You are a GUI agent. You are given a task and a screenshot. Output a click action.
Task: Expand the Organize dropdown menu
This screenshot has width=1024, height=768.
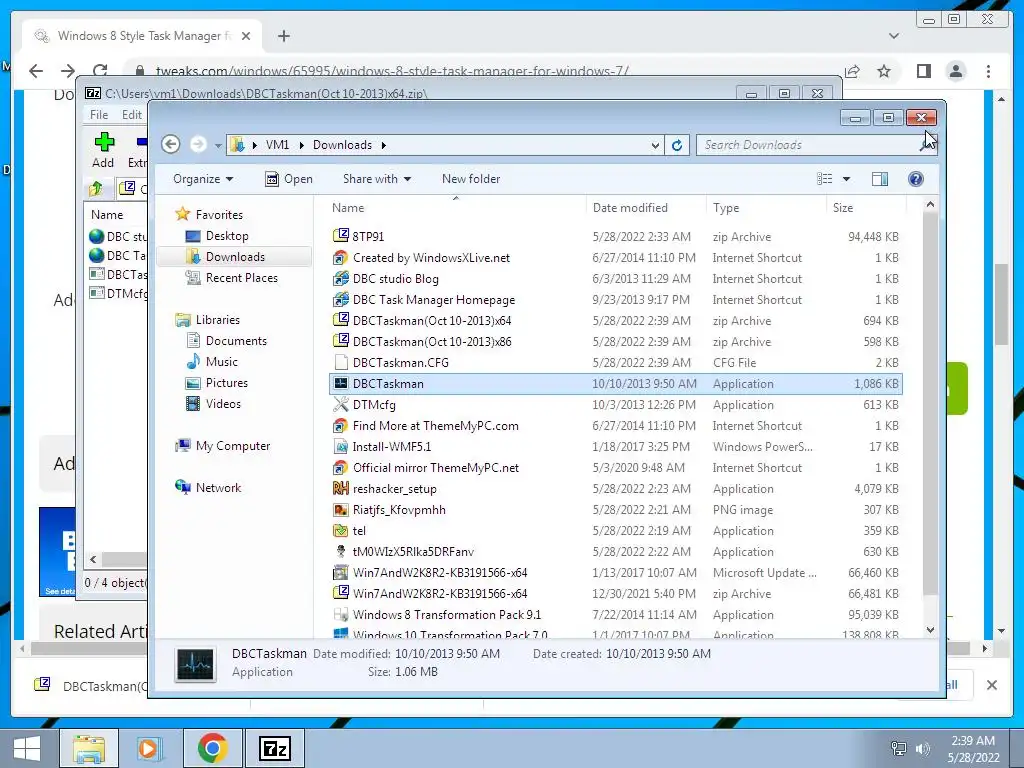[203, 179]
